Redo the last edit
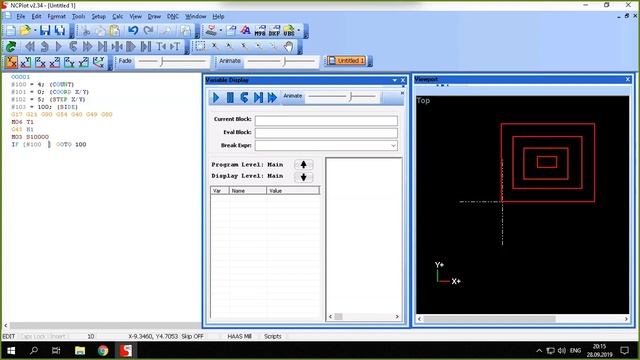The image size is (640, 360). point(149,31)
